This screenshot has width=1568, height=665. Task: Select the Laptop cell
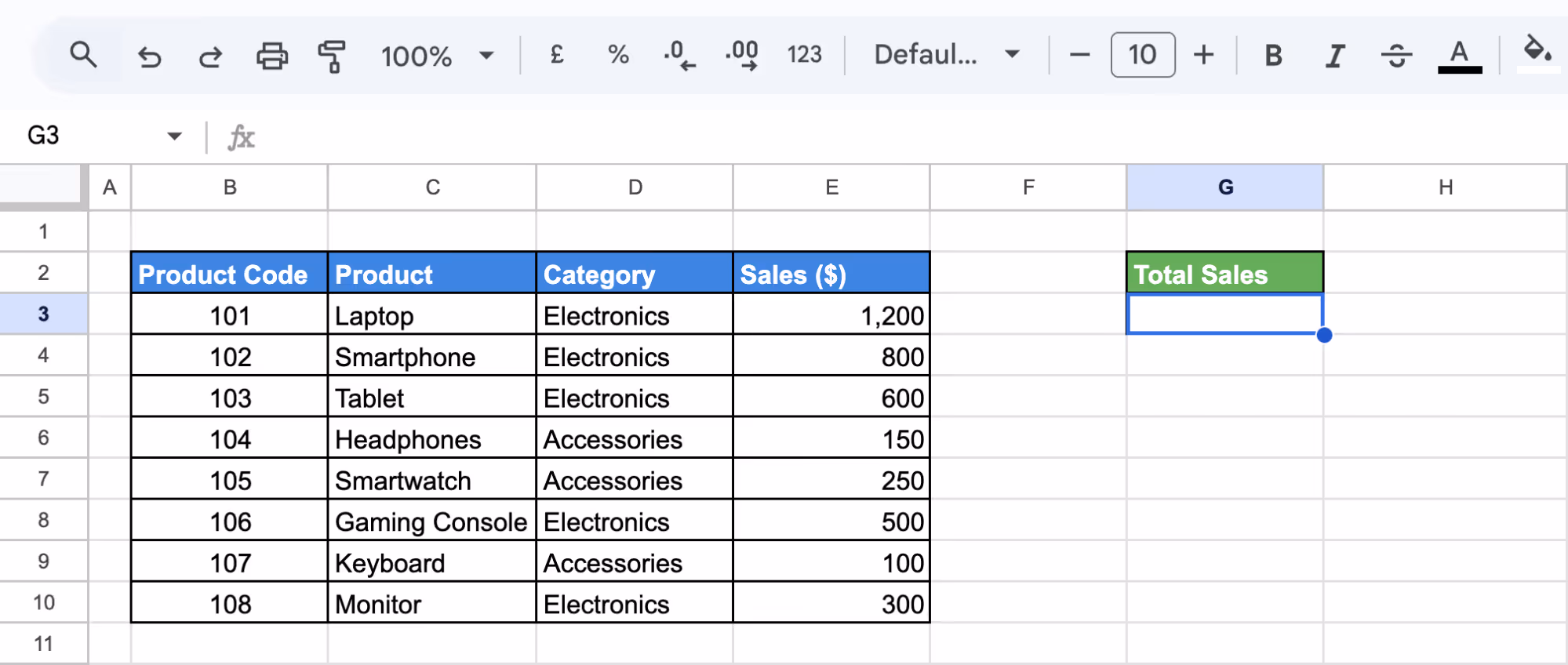coord(432,314)
